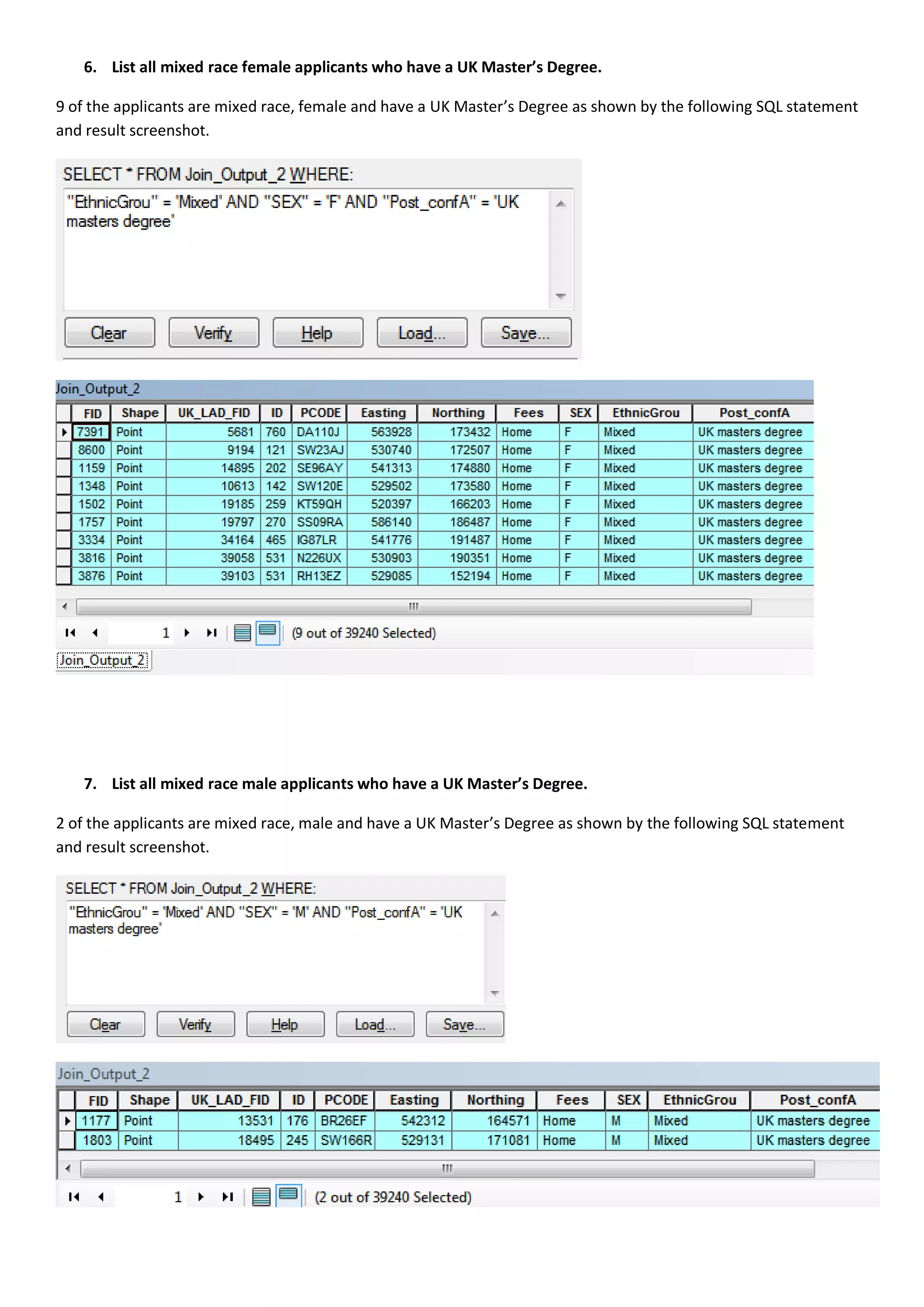Click Verify button in upper query dialog
The image size is (924, 1307).
click(213, 333)
